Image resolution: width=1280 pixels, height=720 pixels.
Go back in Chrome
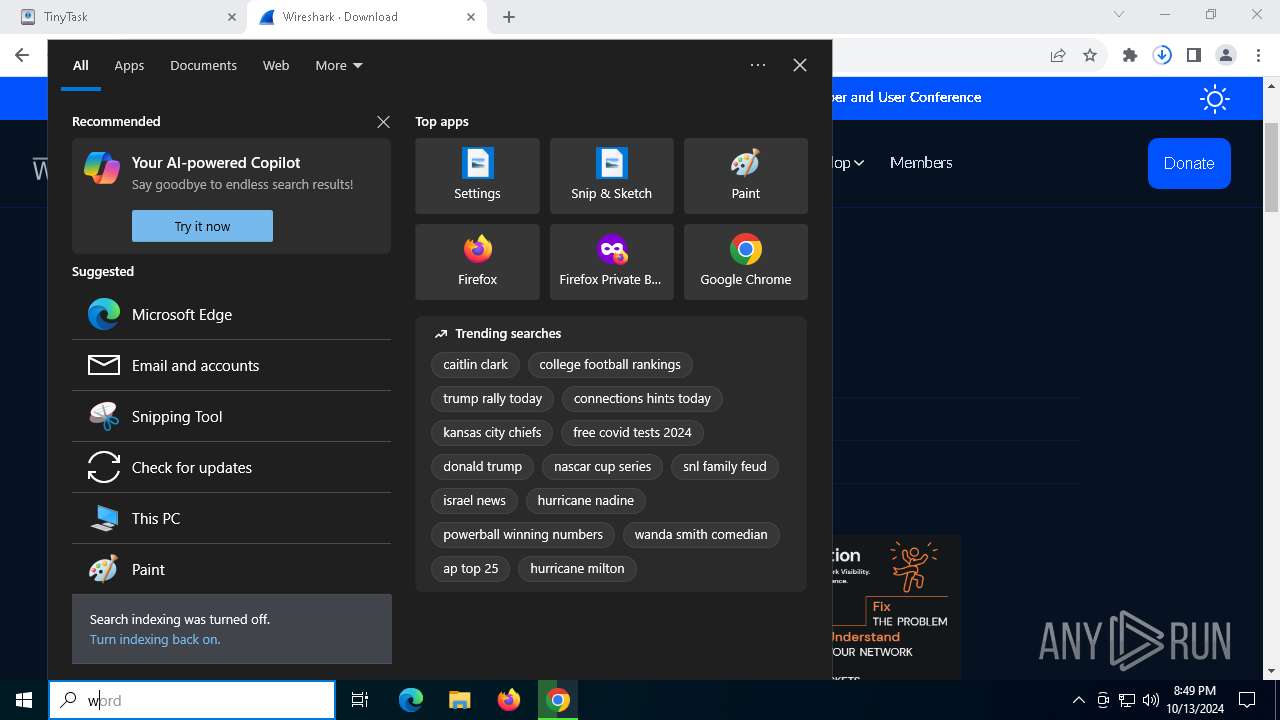pos(22,56)
